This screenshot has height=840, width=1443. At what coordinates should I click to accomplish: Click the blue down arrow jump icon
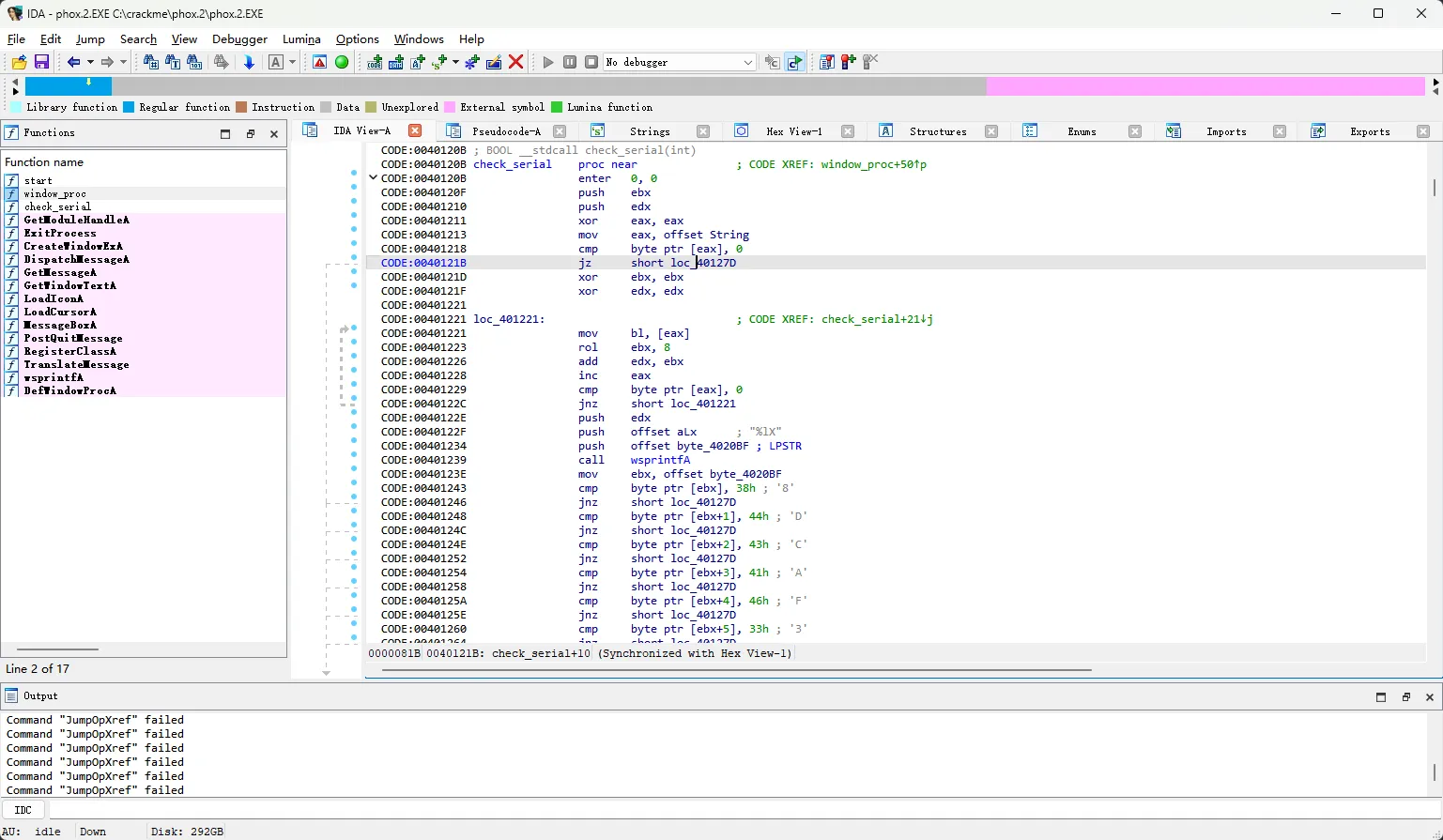pyautogui.click(x=249, y=62)
